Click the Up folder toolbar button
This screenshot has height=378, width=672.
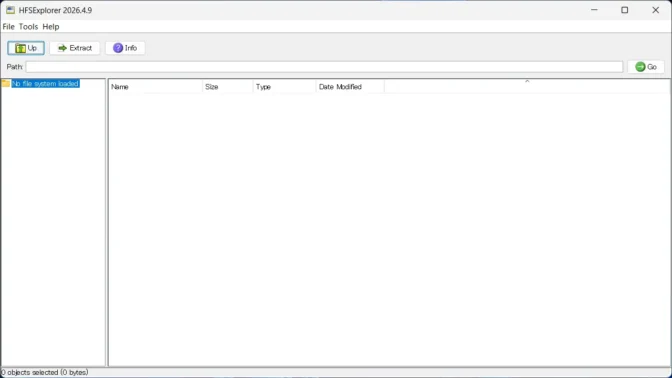(x=26, y=48)
